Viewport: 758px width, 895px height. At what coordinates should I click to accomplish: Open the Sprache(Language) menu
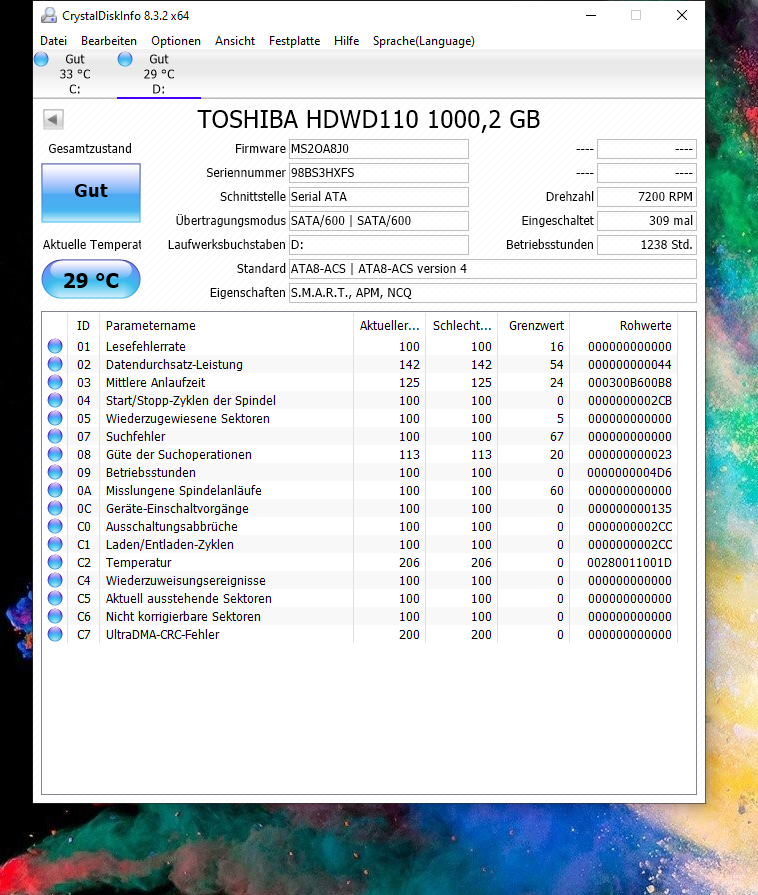coord(424,41)
